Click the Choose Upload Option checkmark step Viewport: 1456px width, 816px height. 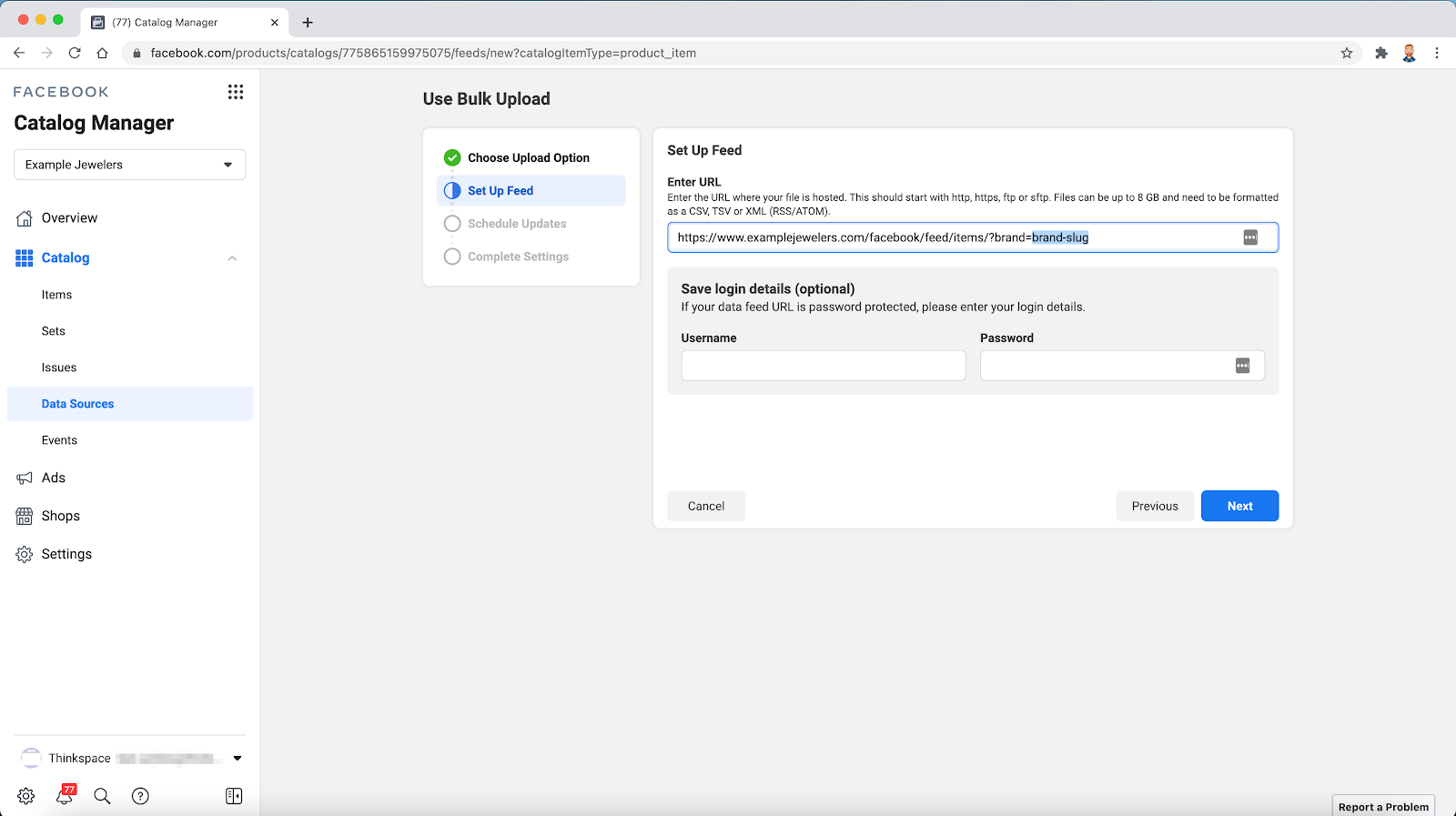click(x=452, y=157)
